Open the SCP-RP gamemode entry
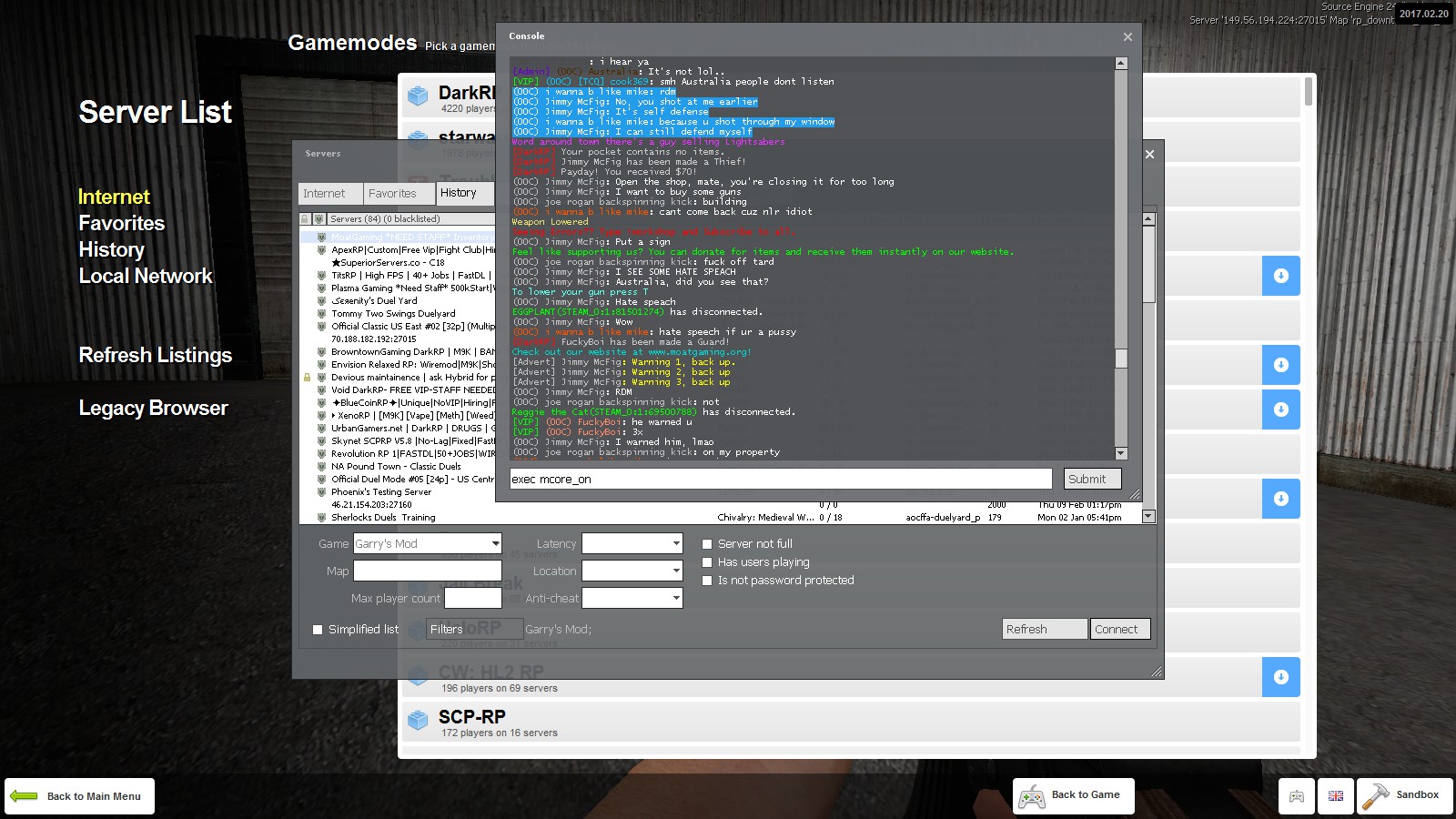The image size is (1456, 819). [x=850, y=722]
